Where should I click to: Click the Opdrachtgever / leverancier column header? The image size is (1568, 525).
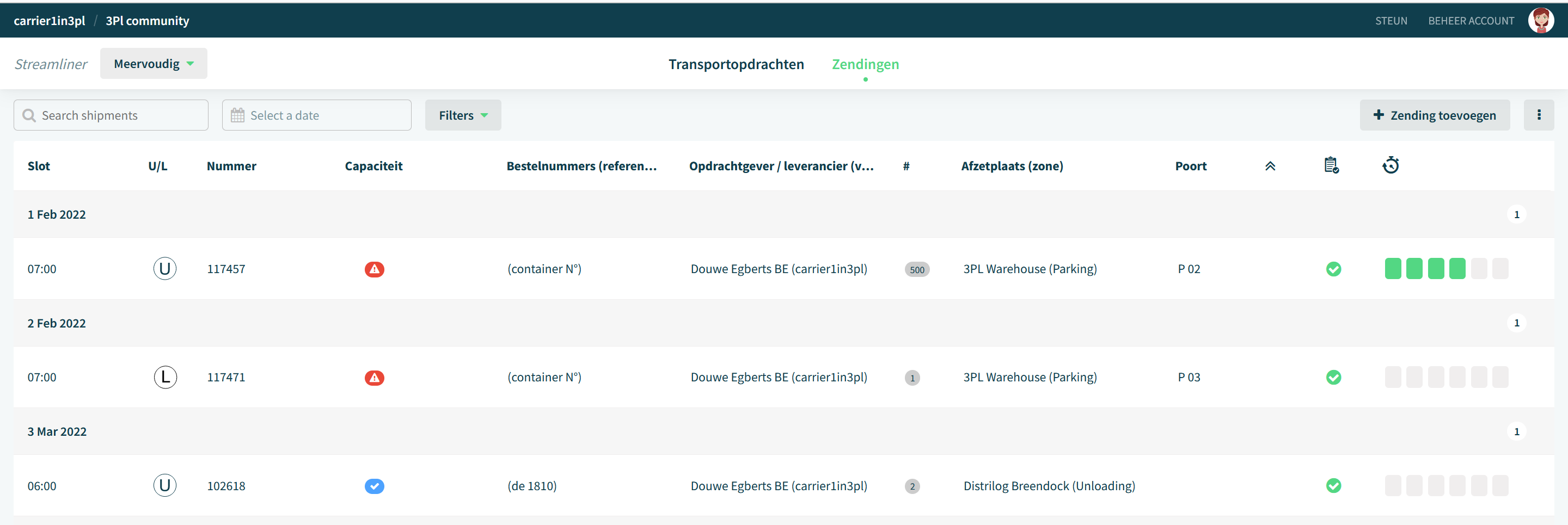(x=781, y=166)
